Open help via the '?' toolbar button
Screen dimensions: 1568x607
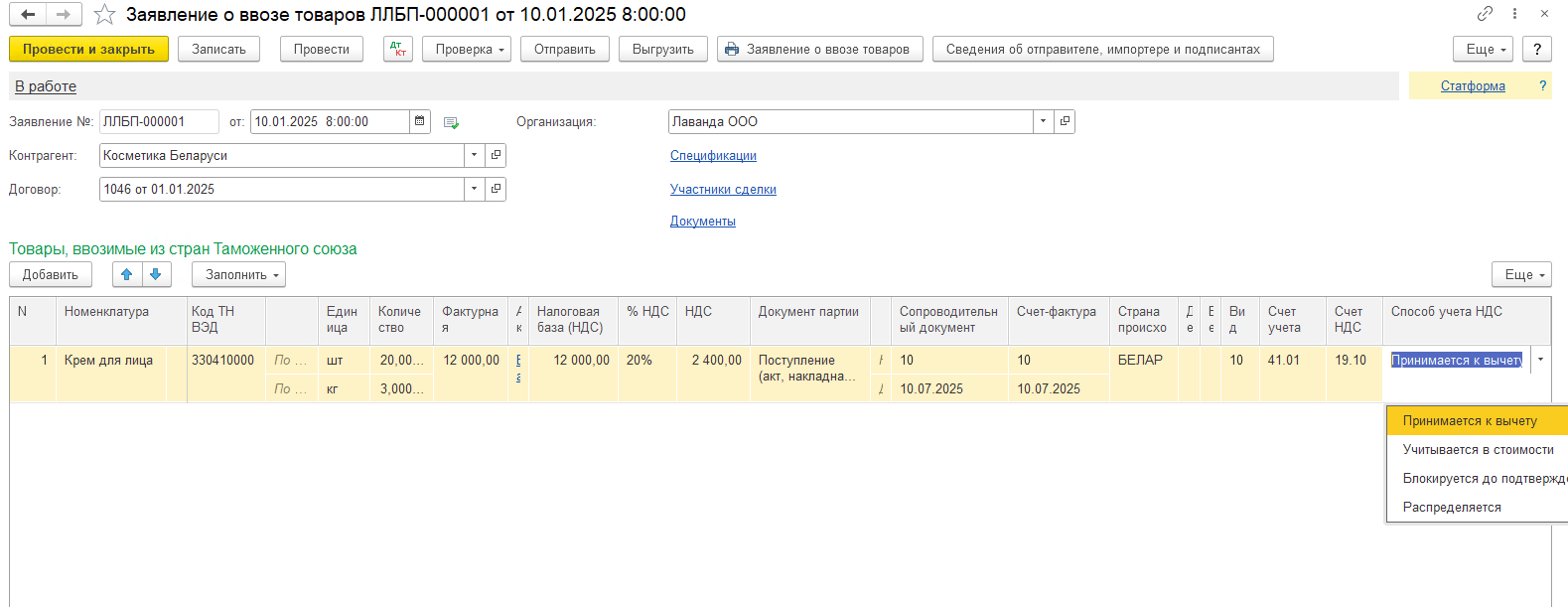1536,49
